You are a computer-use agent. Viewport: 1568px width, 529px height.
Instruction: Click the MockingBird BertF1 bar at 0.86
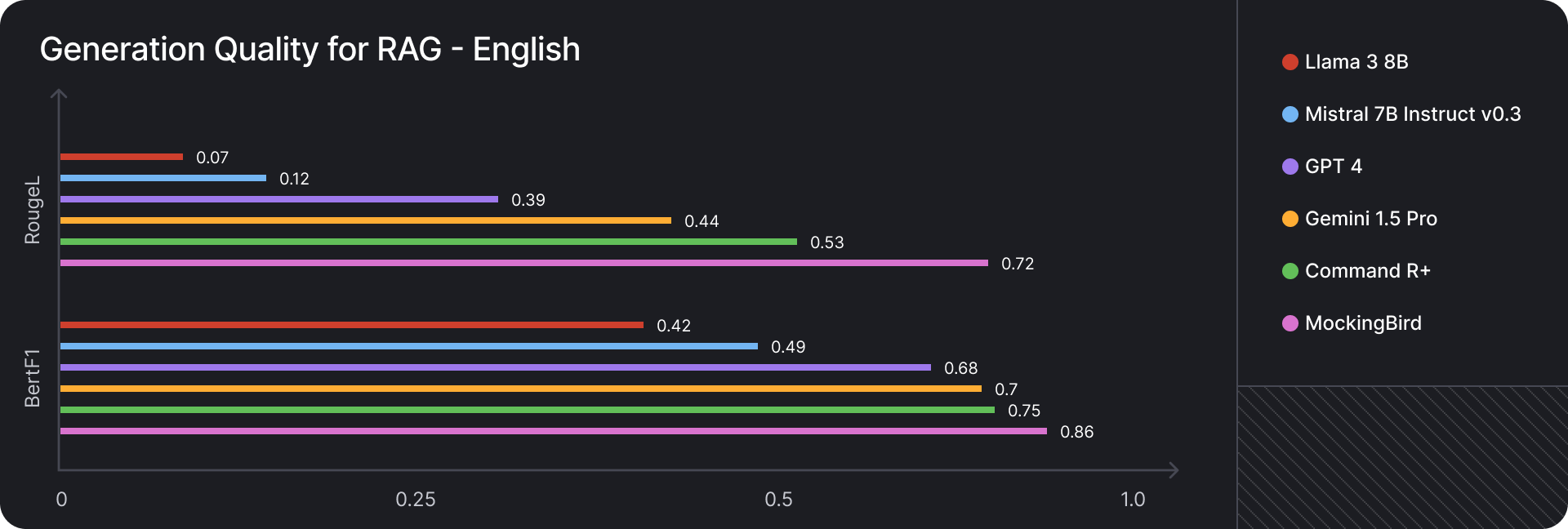tap(554, 431)
